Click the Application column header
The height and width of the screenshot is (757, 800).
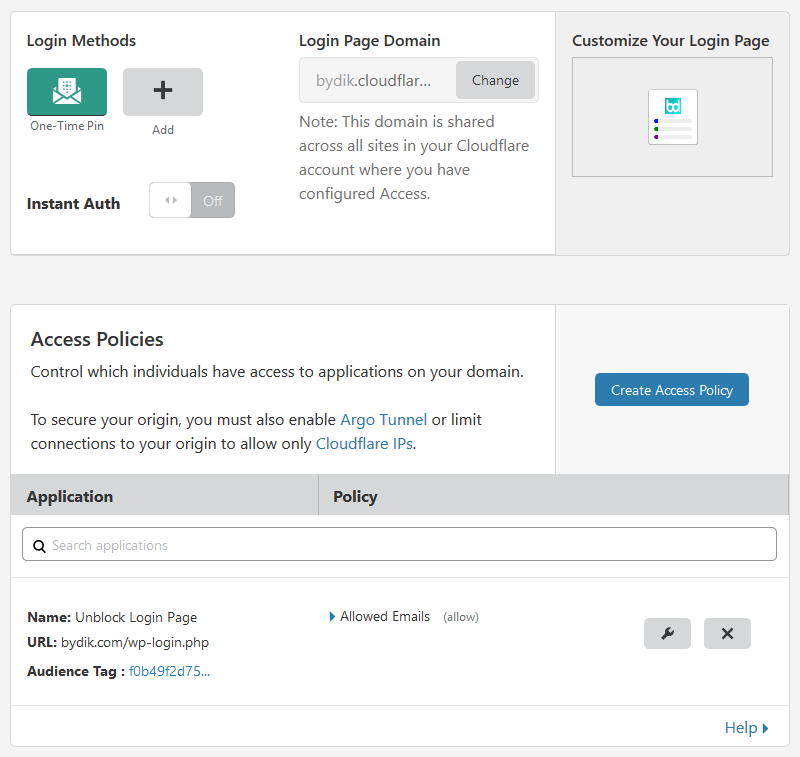coord(69,496)
